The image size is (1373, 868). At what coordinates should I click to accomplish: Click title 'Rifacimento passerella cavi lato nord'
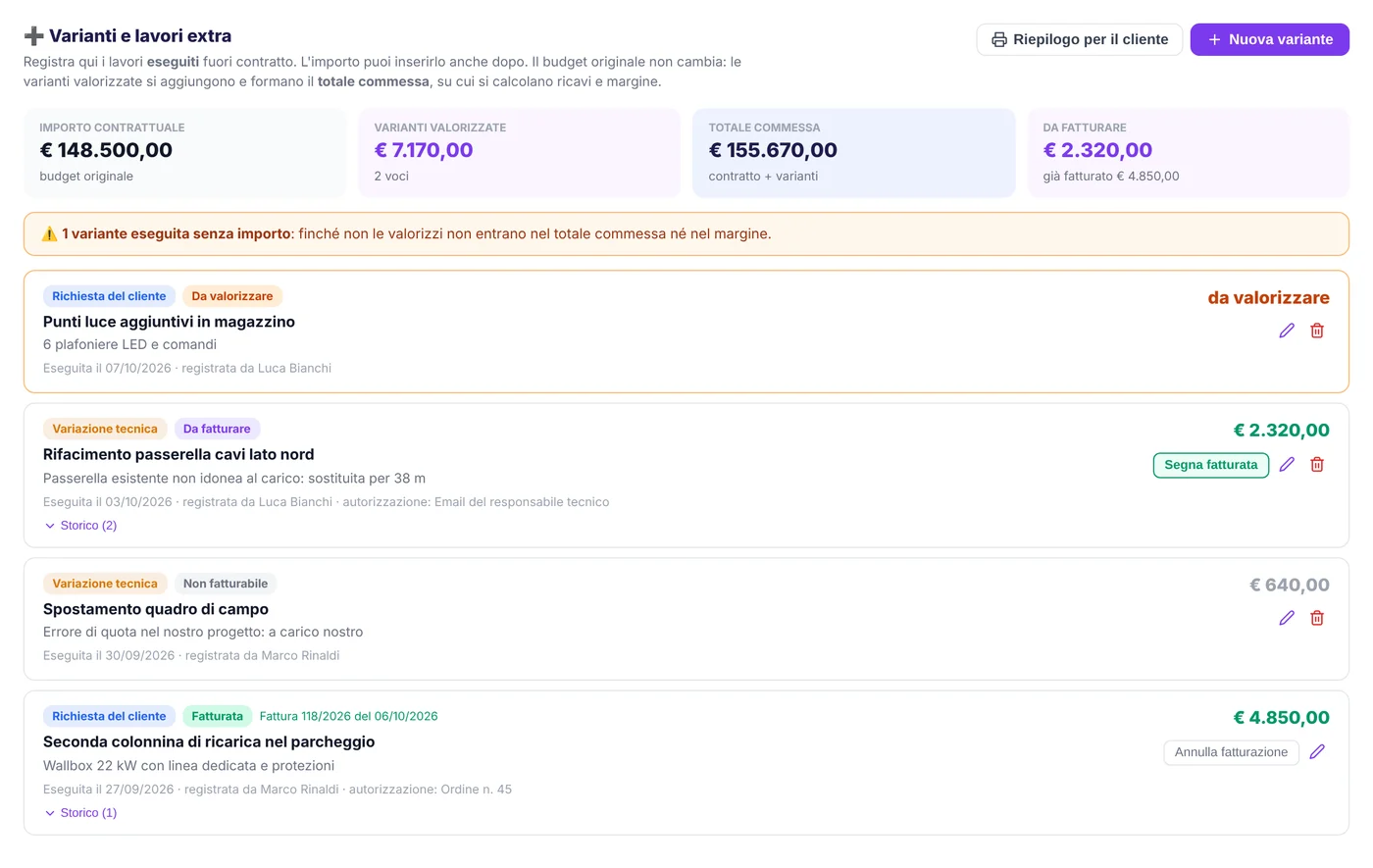tap(178, 454)
